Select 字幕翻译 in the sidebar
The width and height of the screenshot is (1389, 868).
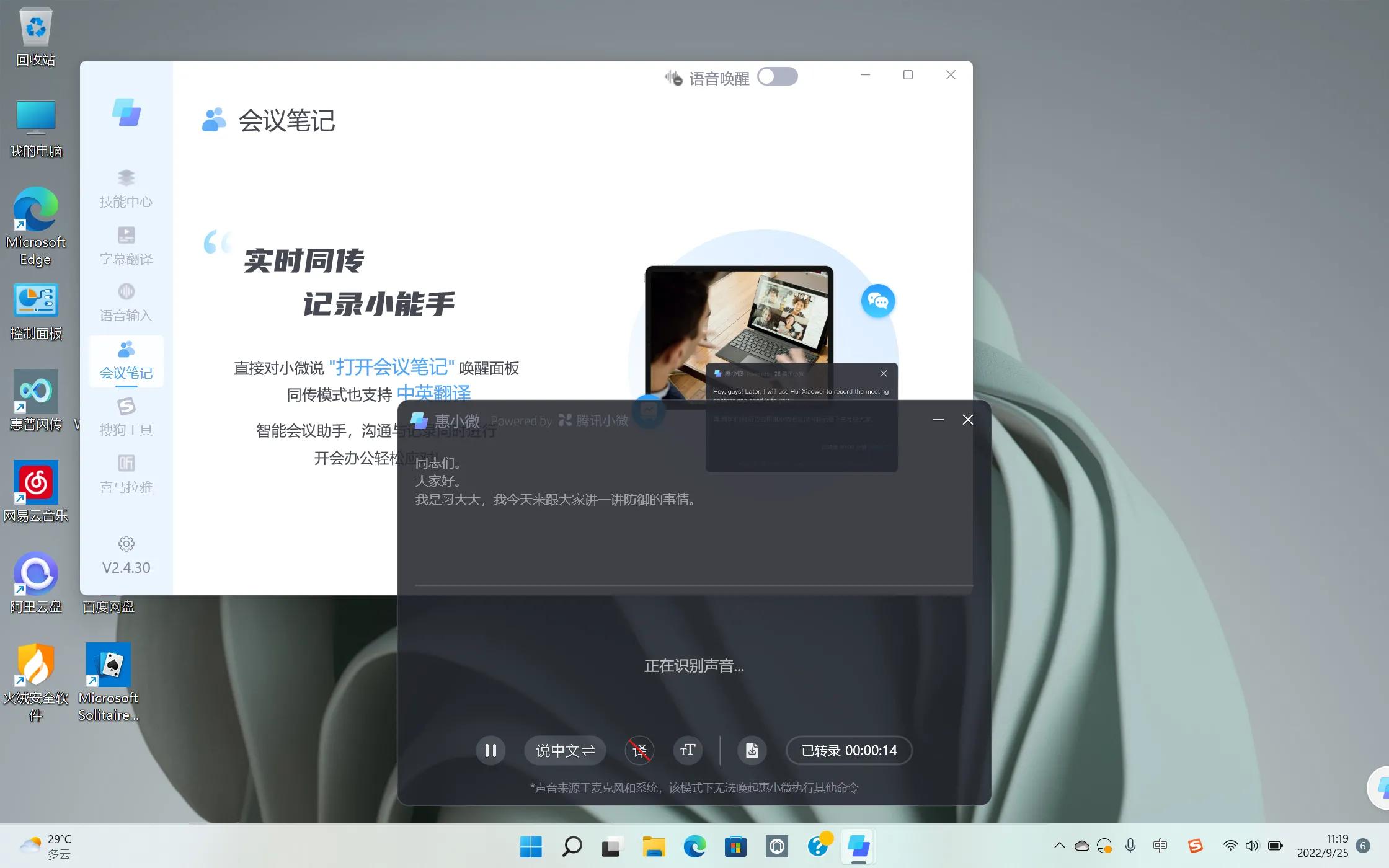(125, 245)
